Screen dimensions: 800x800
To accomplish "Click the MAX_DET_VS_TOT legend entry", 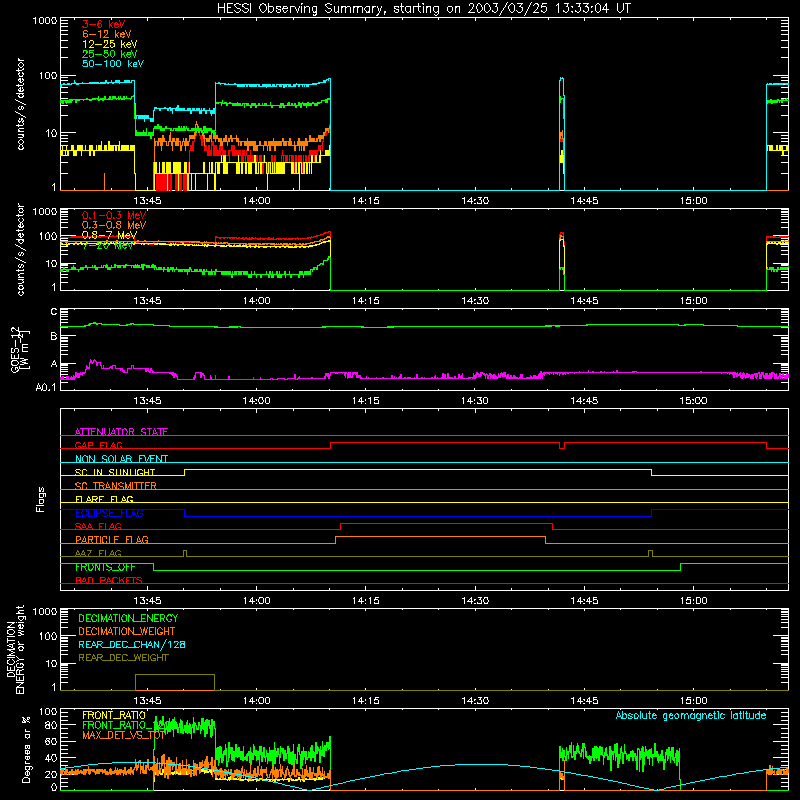I will point(123,735).
